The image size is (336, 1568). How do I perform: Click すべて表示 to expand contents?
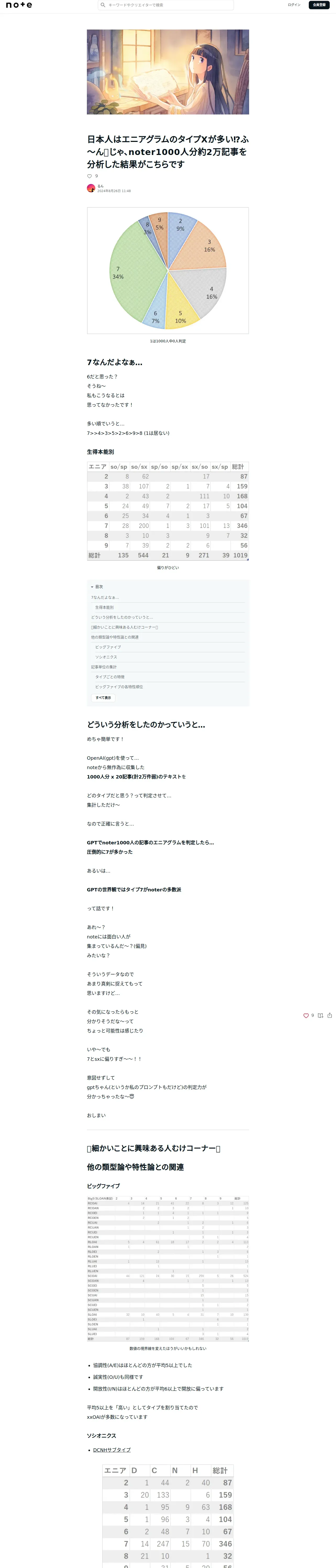pyautogui.click(x=103, y=697)
